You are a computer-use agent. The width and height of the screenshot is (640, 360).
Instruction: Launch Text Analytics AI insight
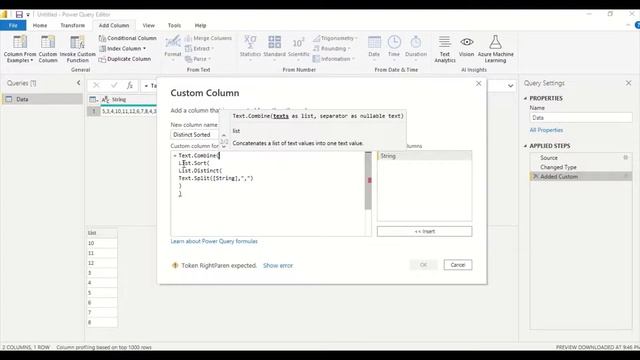(444, 49)
